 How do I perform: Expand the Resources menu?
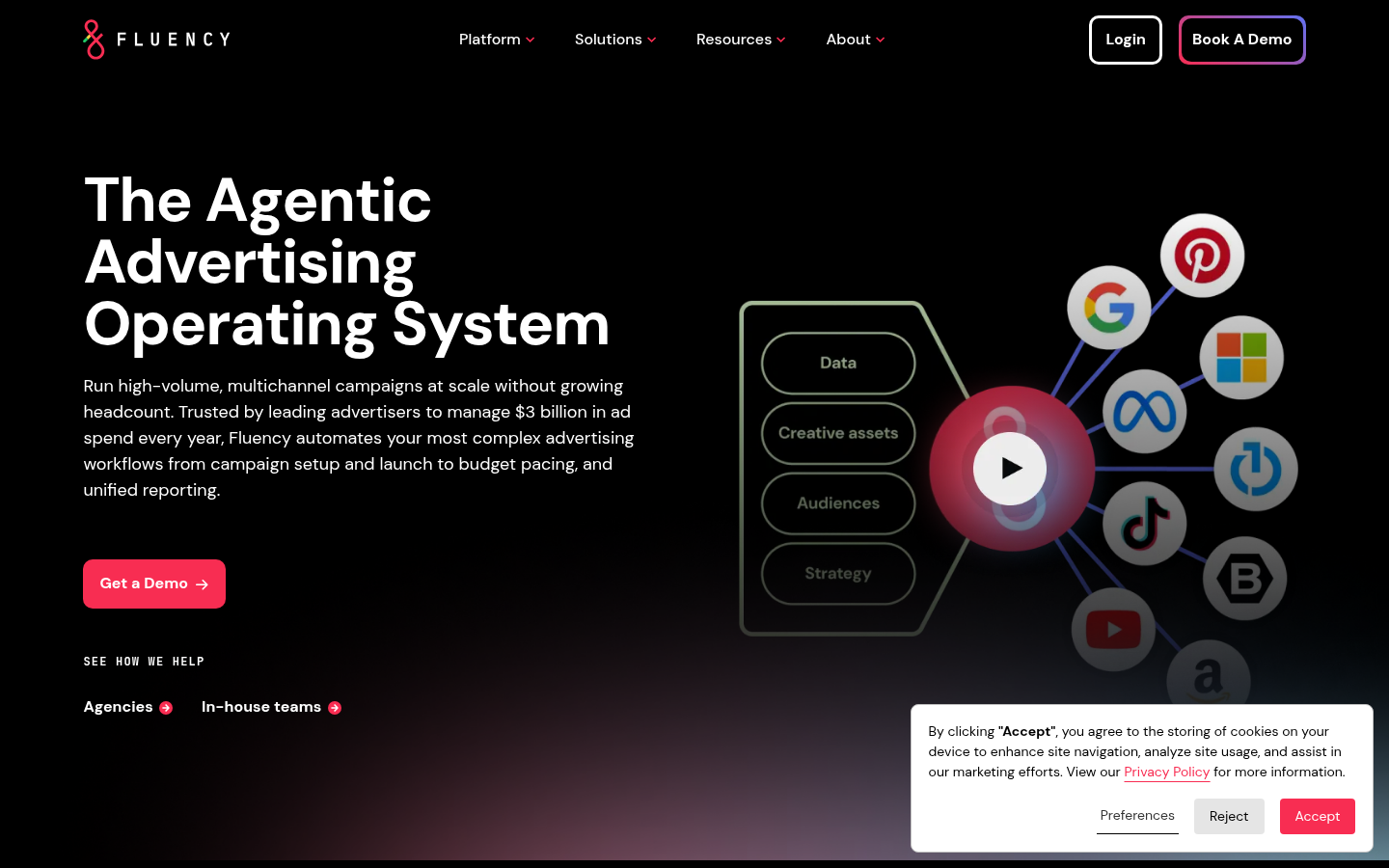pyautogui.click(x=741, y=40)
